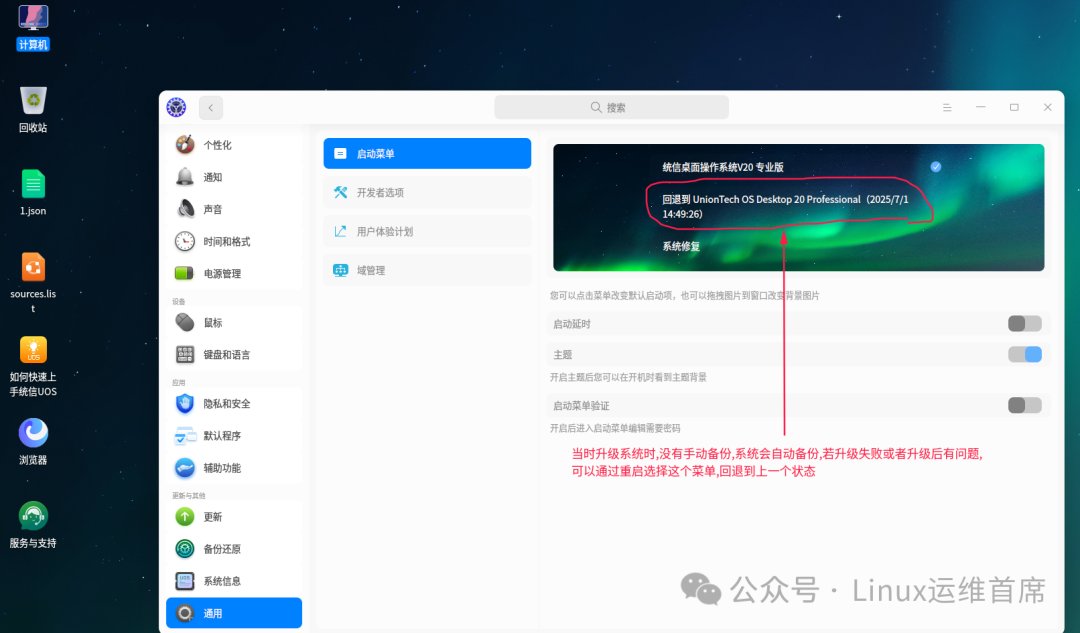Go back with the arrow button

tap(211, 107)
